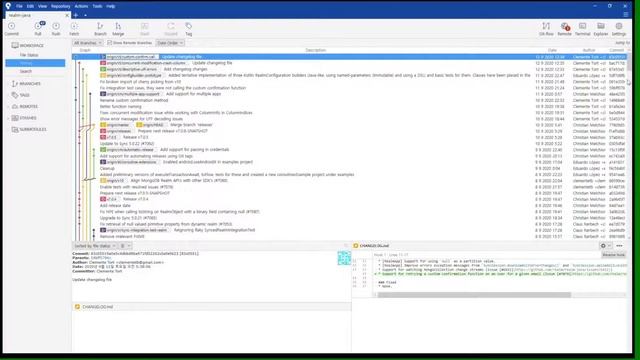Click the Push toolbar icon
The image size is (640, 360).
[x=56, y=29]
